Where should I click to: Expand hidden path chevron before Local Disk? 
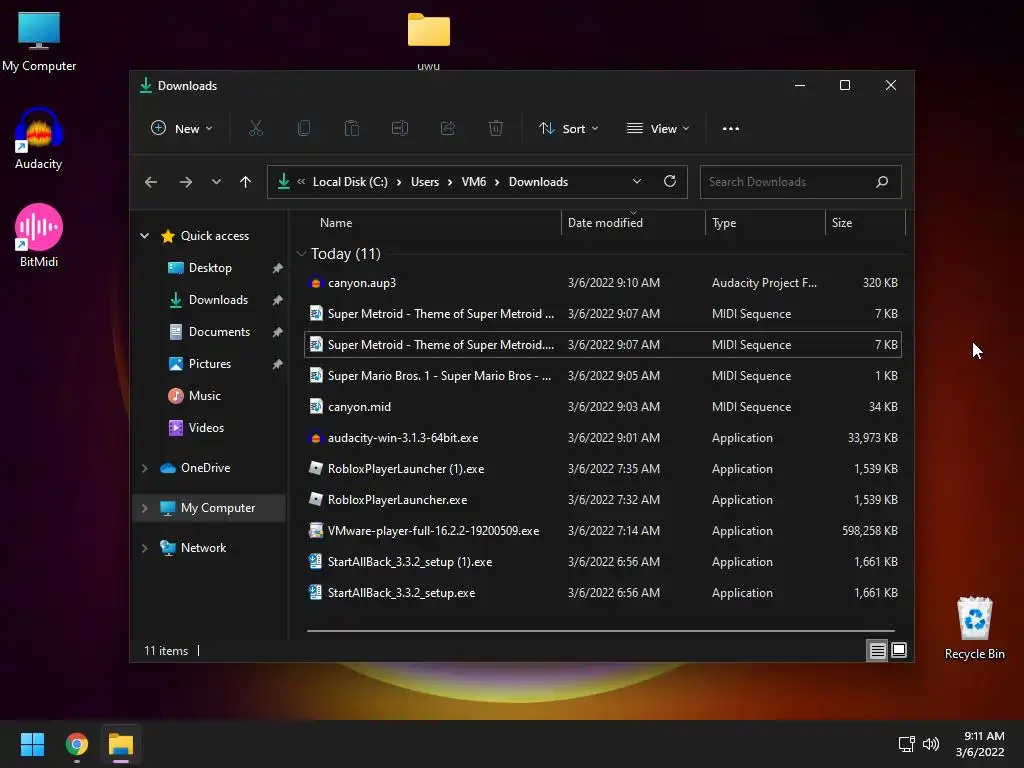point(301,182)
